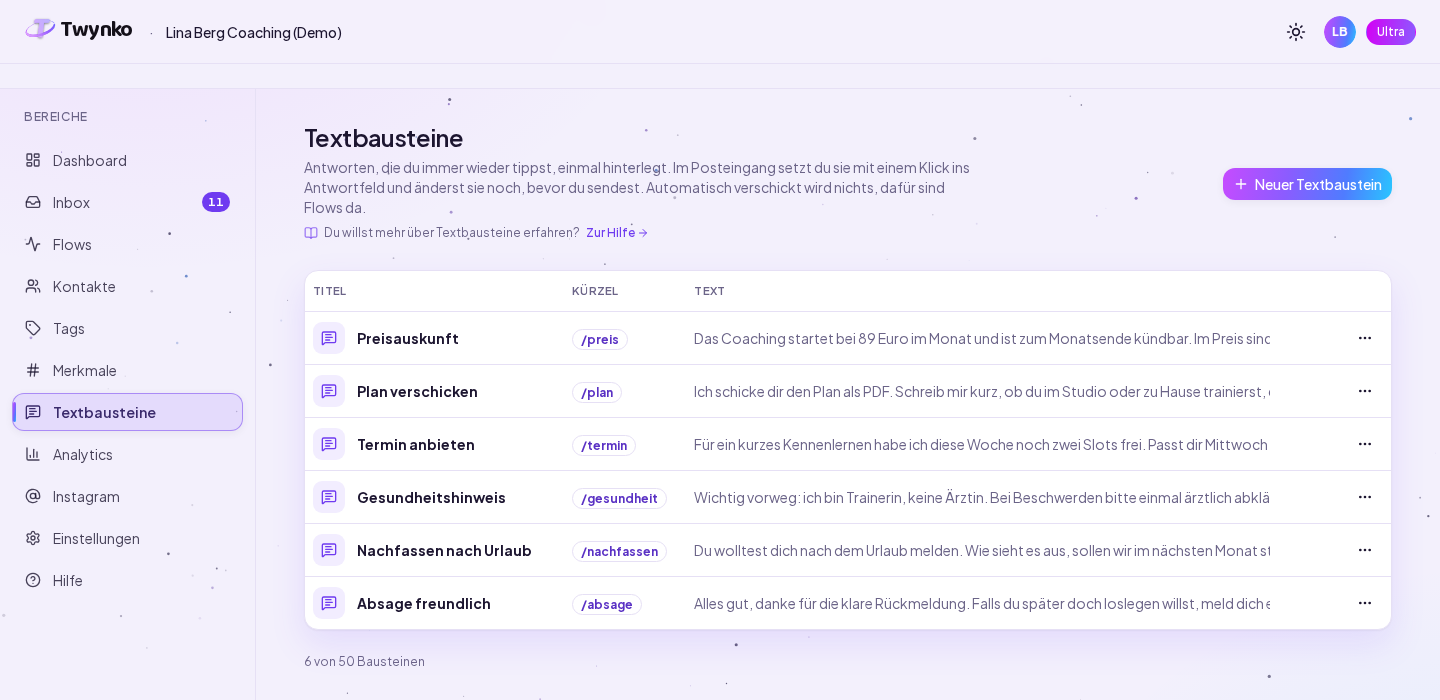
Task: Click the Inbox 11 unread badge
Action: point(216,202)
